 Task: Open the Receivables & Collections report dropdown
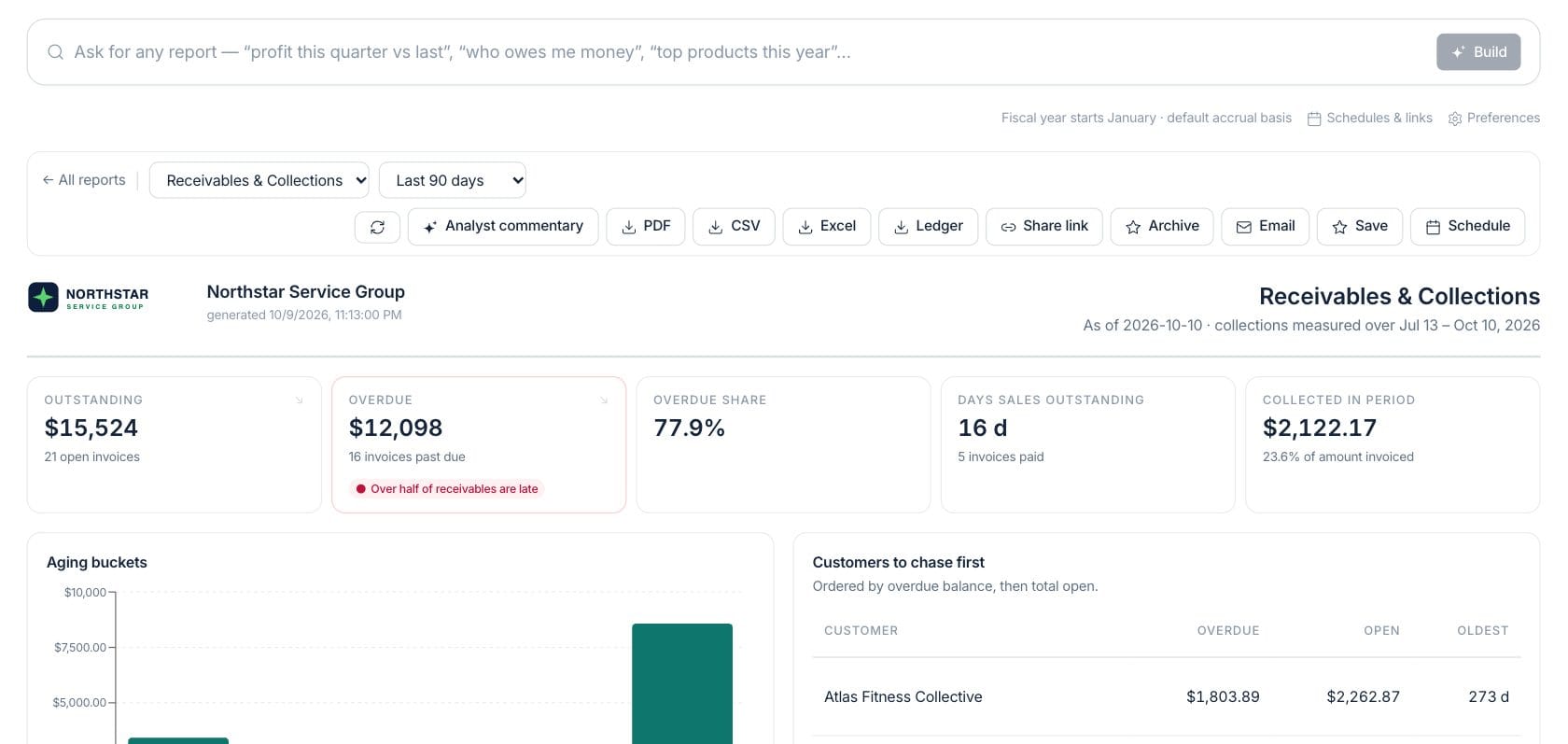coord(259,180)
